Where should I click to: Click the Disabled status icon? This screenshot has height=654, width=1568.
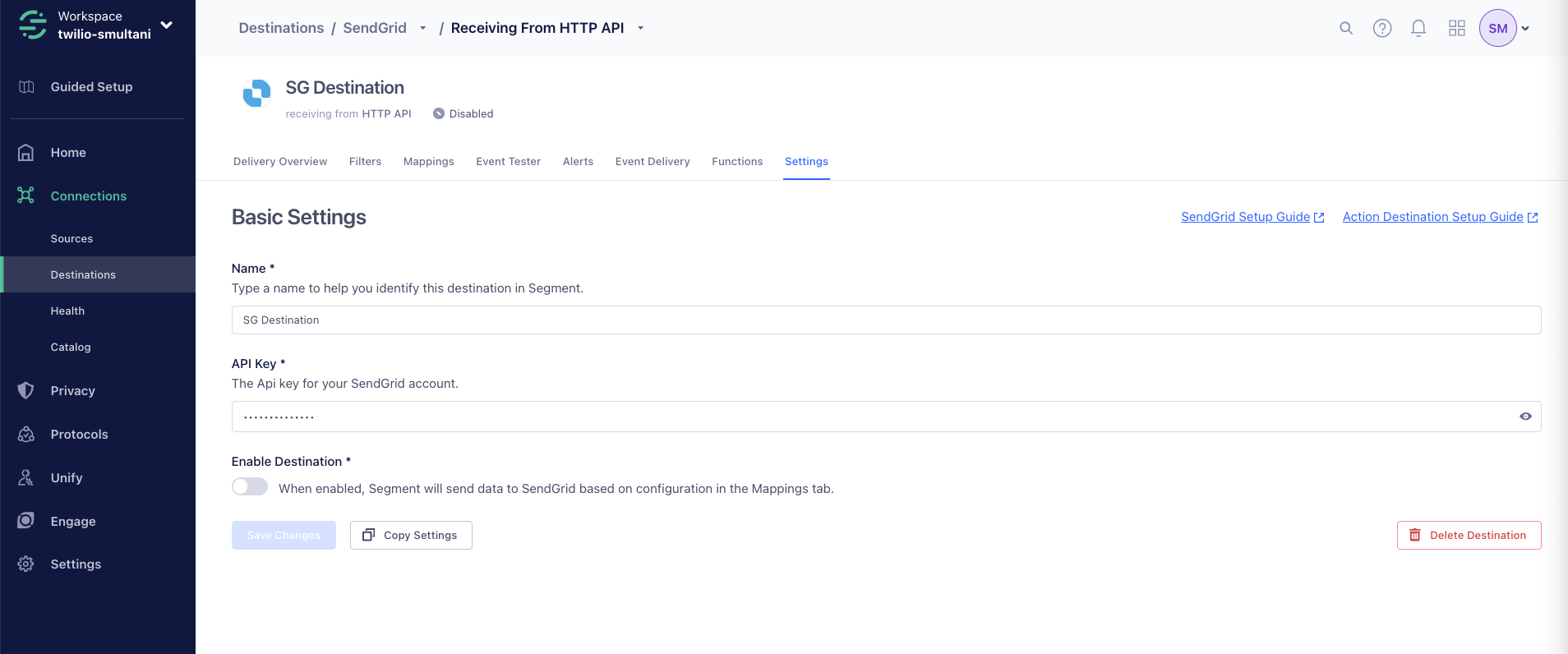coord(439,113)
